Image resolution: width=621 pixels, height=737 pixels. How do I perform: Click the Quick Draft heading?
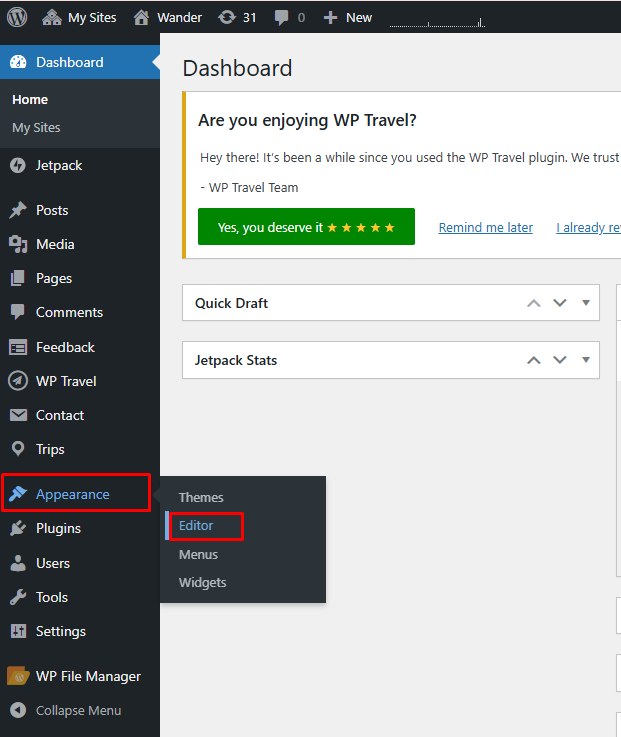click(231, 303)
